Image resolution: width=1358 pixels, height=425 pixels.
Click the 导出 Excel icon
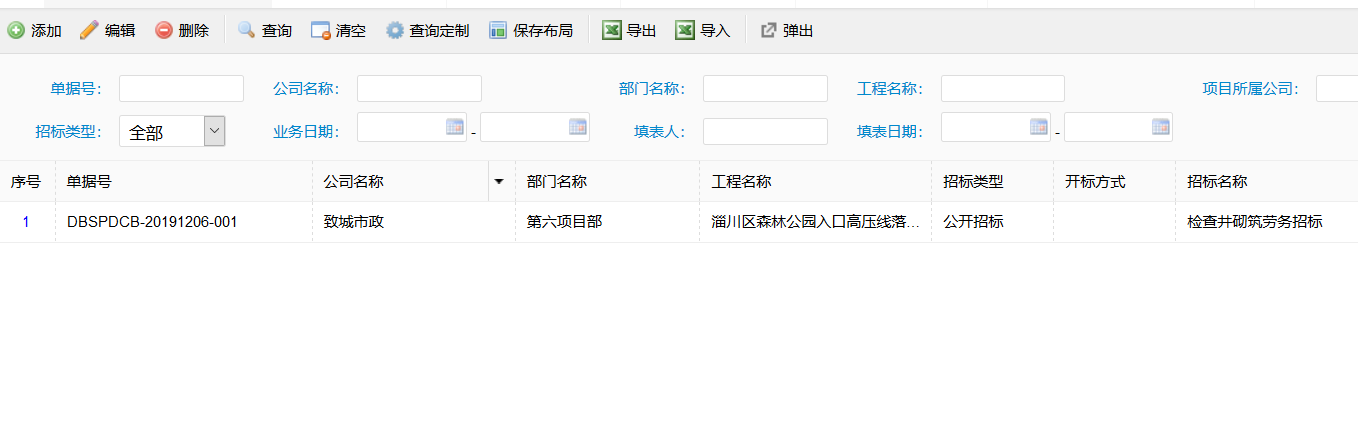tap(611, 31)
